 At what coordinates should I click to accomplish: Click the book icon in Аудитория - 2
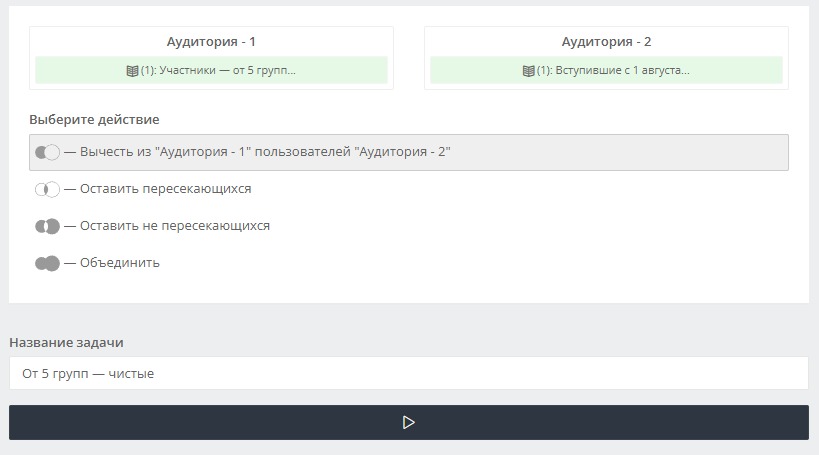(x=528, y=71)
